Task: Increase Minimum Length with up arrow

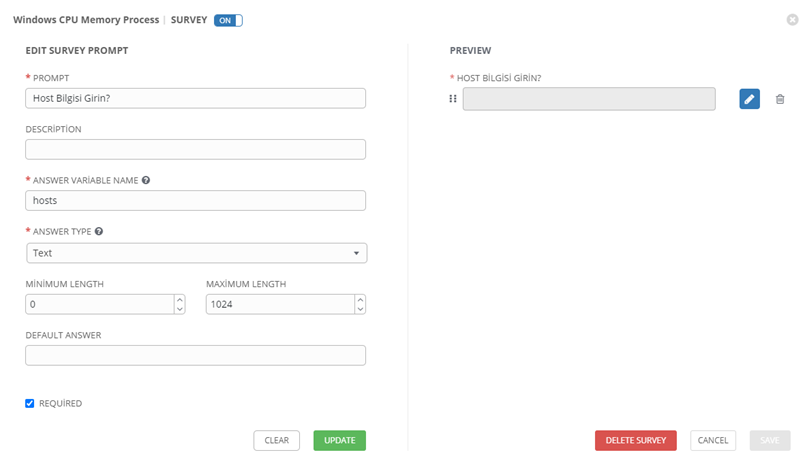Action: [x=180, y=299]
